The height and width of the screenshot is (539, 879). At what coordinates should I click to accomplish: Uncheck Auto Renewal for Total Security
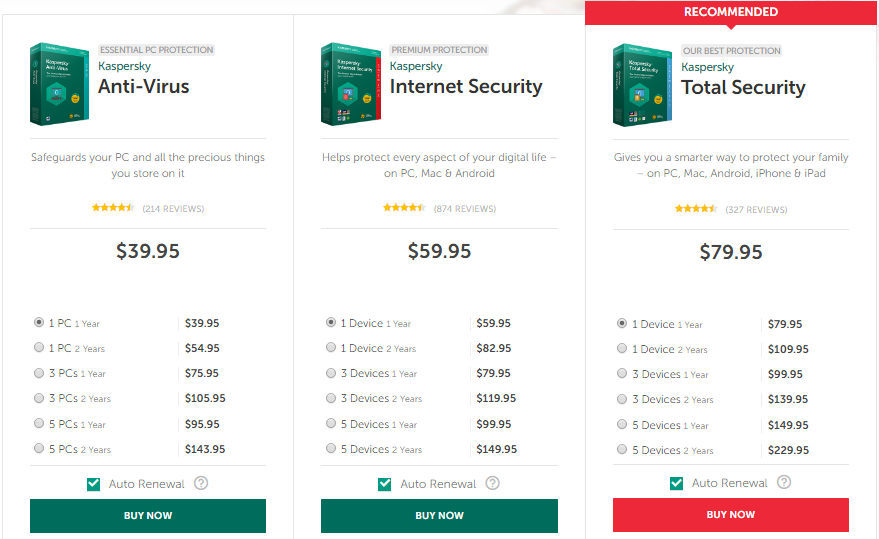677,483
